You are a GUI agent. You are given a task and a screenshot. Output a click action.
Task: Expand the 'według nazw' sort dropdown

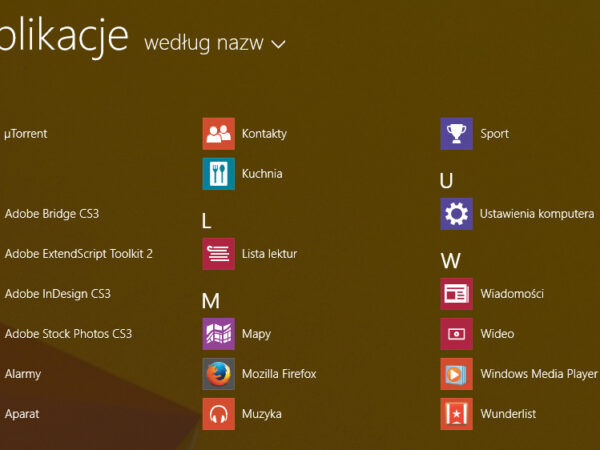[x=215, y=43]
